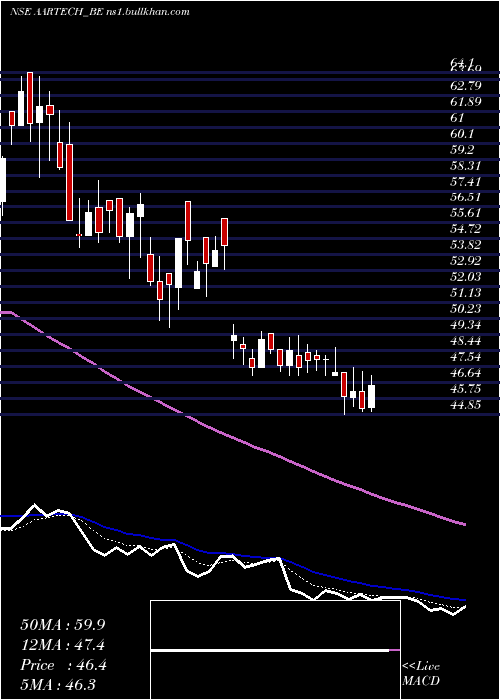Click the 58.31 price axis label
The image size is (500, 700).
(x=466, y=166)
